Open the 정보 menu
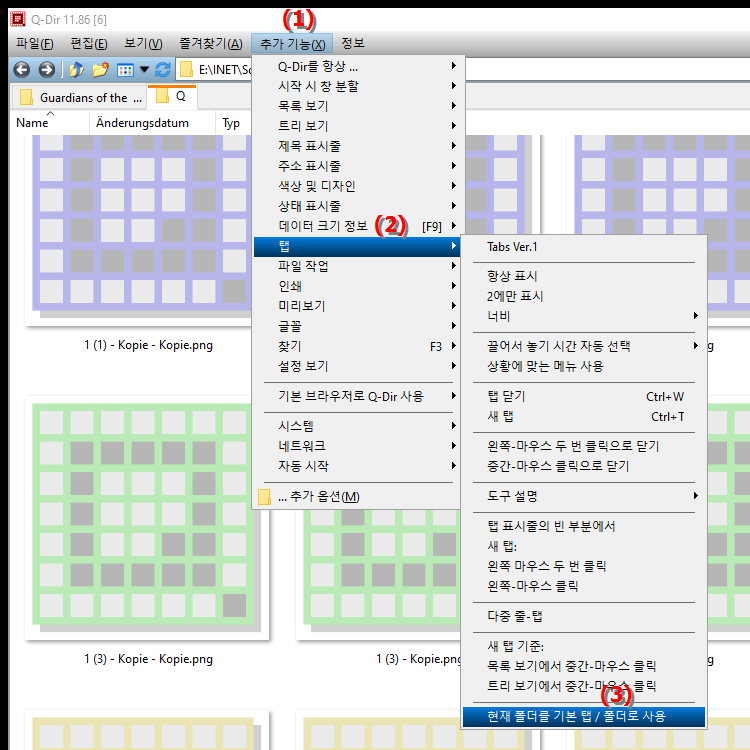Viewport: 750px width, 750px height. [x=353, y=44]
